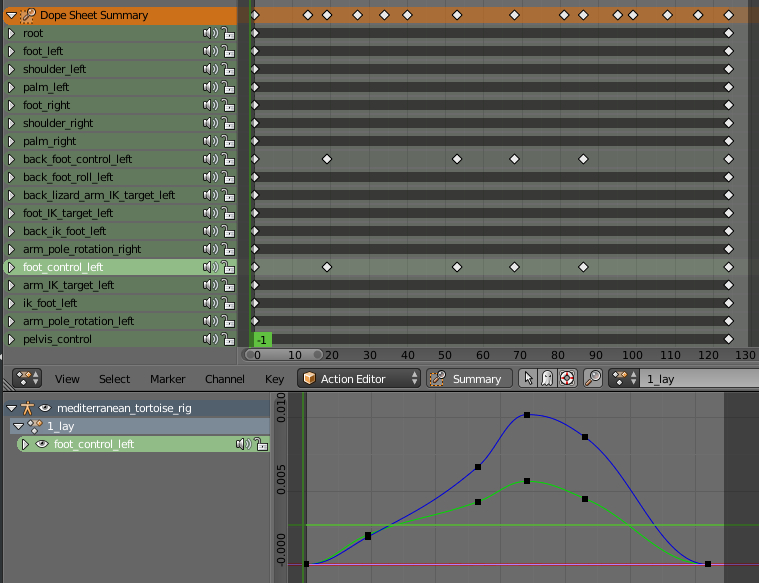This screenshot has width=759, height=583.
Task: Mute the root channel speaker icon
Action: click(x=210, y=33)
